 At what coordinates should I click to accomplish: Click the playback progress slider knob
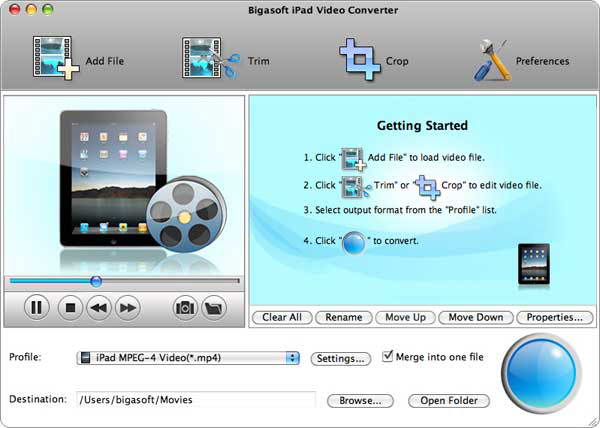[96, 281]
